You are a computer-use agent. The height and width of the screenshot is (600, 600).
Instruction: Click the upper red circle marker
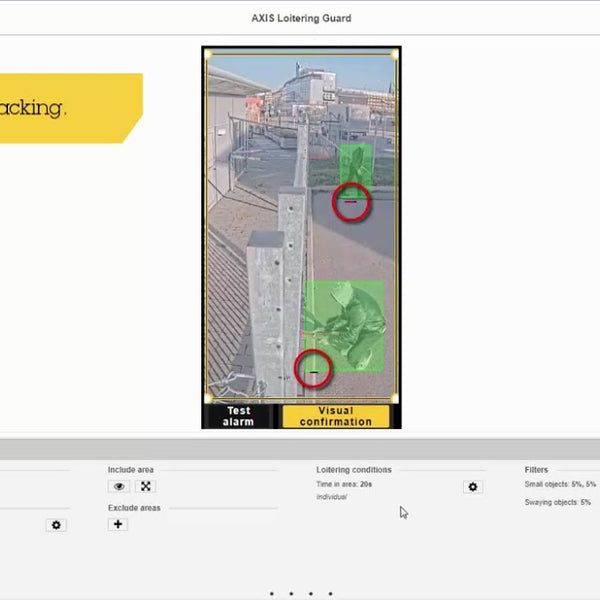(x=351, y=202)
